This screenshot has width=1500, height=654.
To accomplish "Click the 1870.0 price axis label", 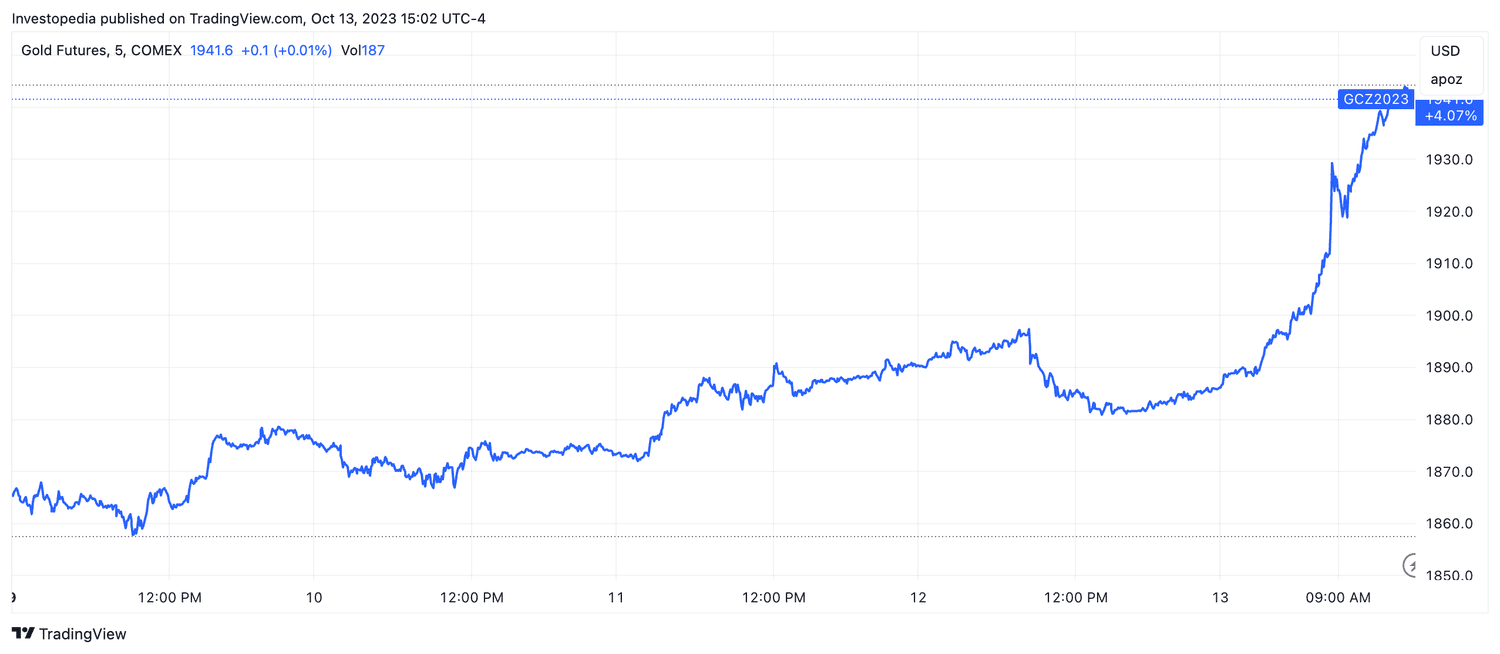I will point(1450,472).
